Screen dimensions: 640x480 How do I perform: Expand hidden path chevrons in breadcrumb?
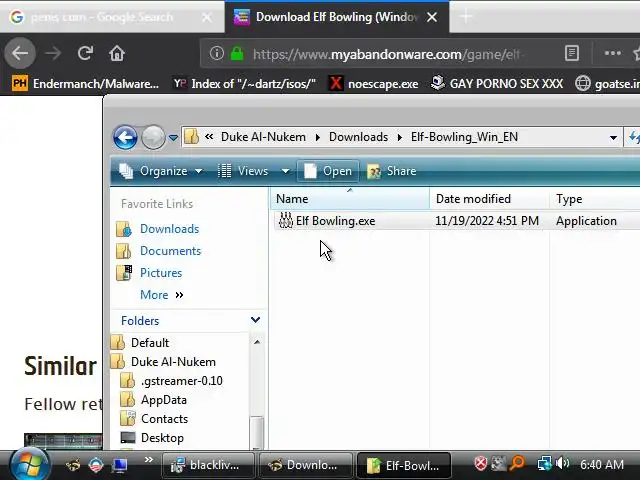coord(209,137)
